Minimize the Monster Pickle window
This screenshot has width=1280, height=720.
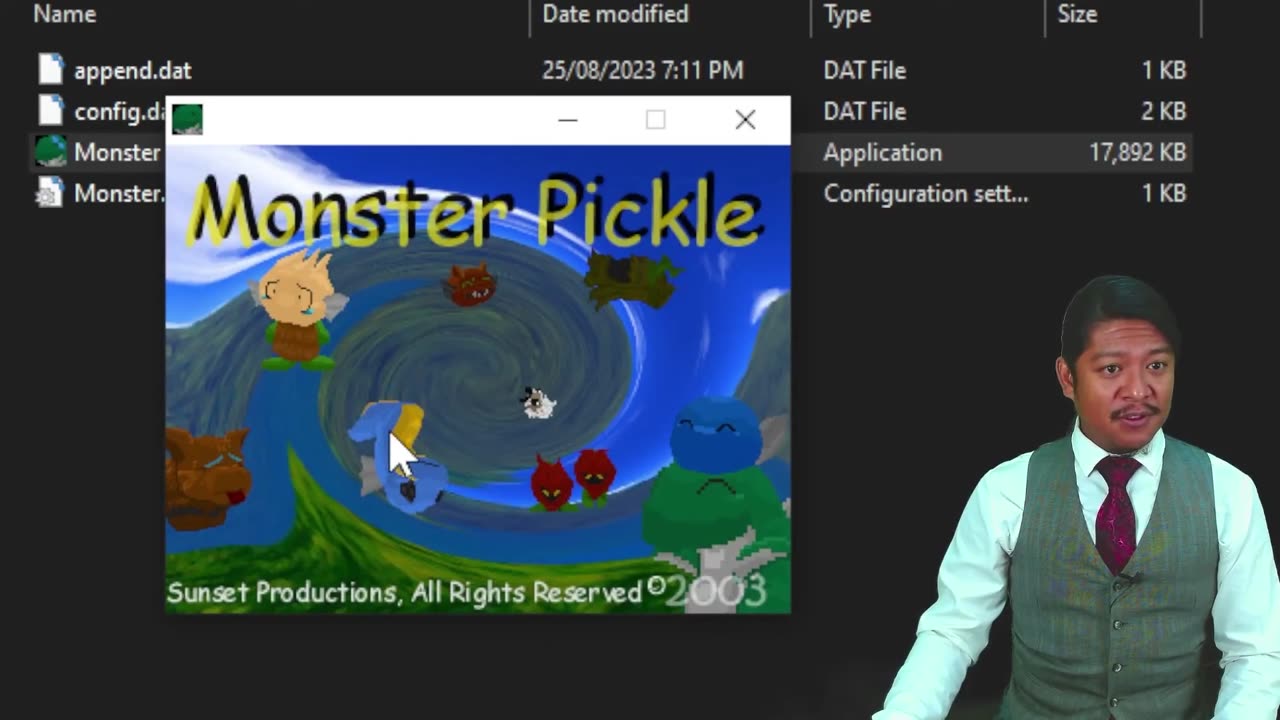coord(568,120)
